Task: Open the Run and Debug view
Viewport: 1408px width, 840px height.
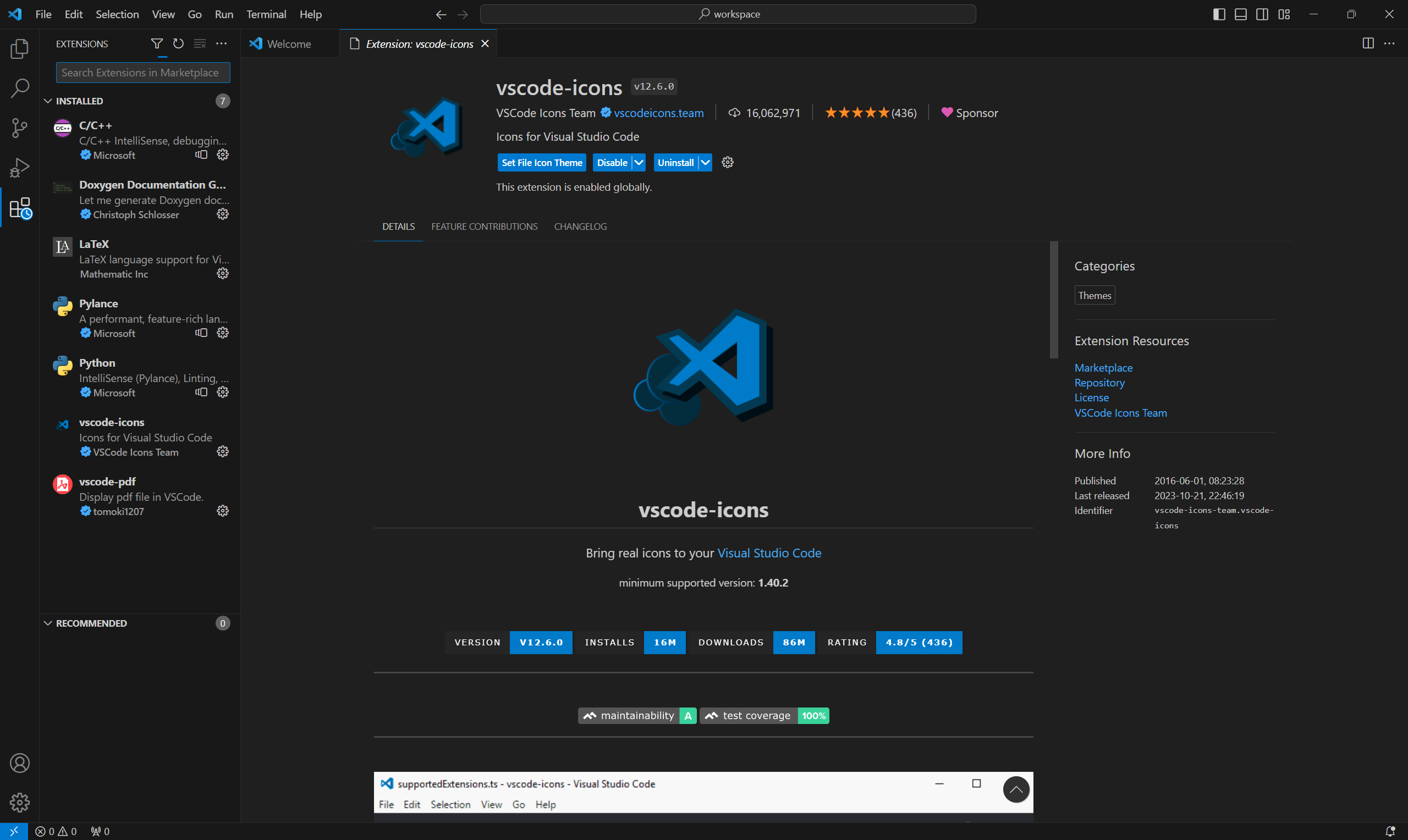Action: tap(19, 168)
